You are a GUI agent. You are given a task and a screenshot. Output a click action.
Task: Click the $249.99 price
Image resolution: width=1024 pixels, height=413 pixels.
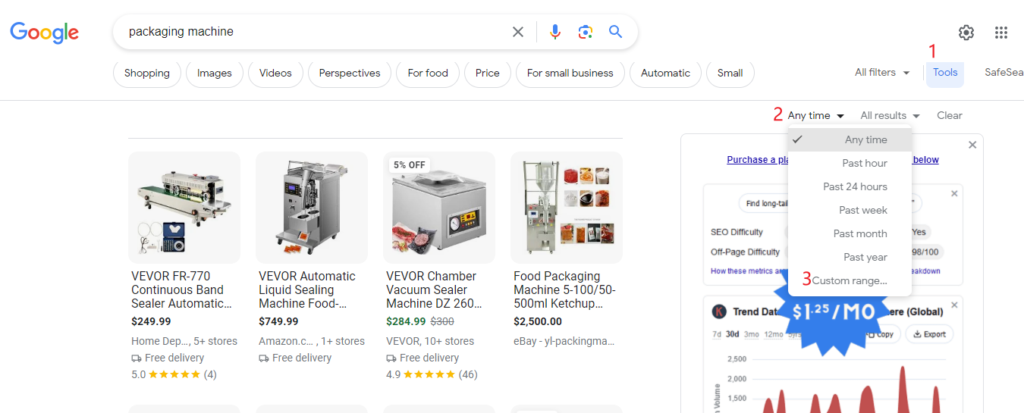(x=151, y=322)
